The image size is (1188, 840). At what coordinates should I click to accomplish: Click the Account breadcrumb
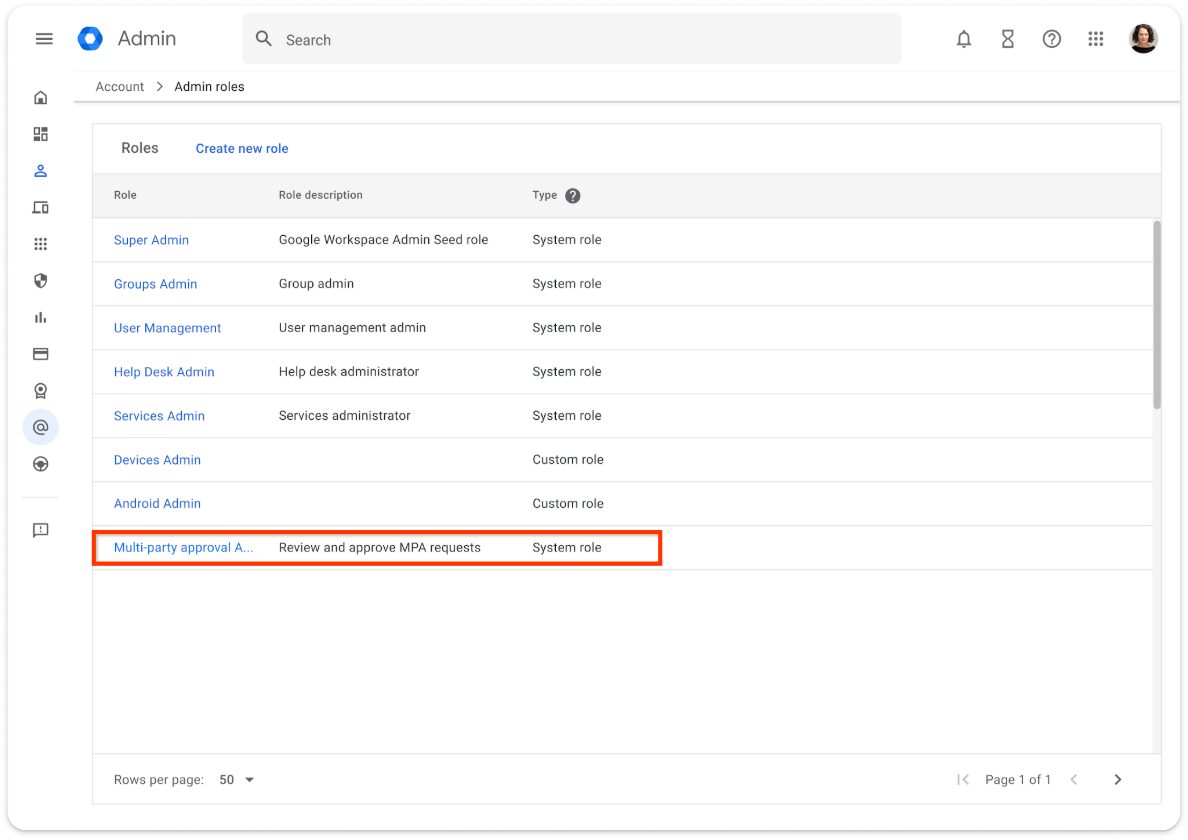(120, 86)
